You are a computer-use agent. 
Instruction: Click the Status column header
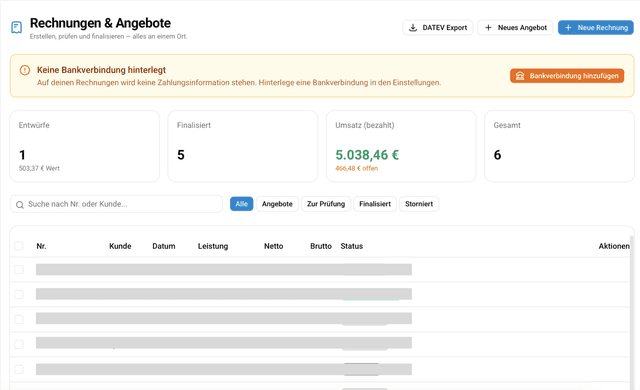coord(351,246)
